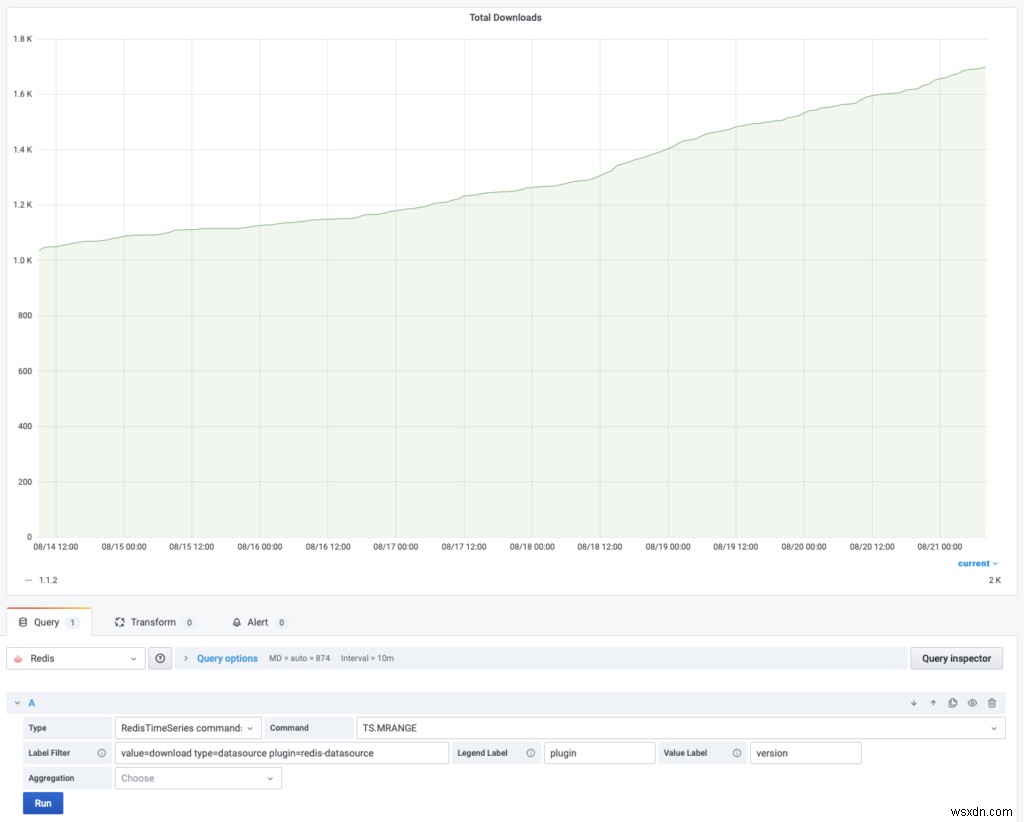This screenshot has height=822, width=1024.
Task: Hide query A using the eye icon
Action: coord(971,703)
